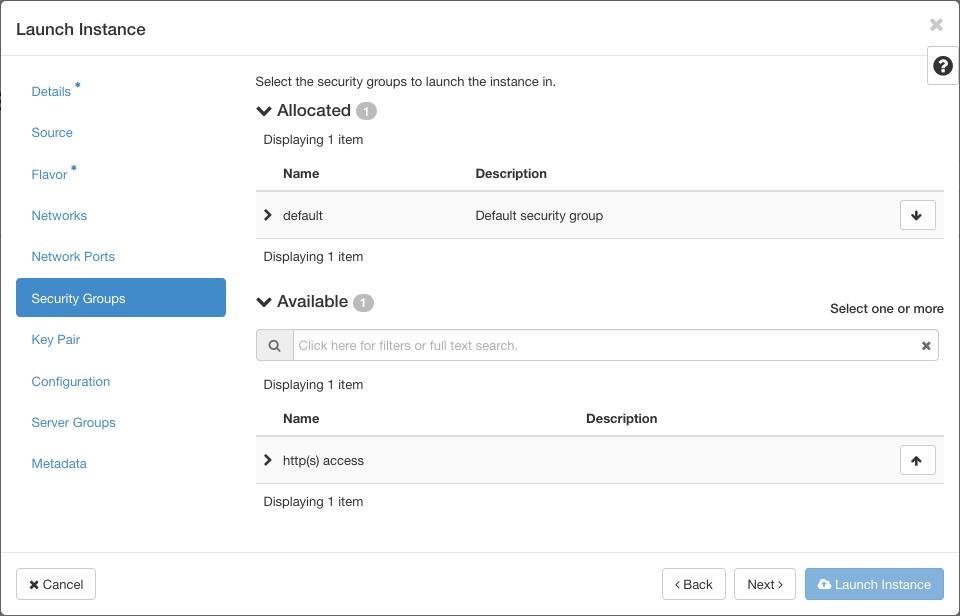This screenshot has height=616, width=960.
Task: Switch to the Details step
Action: coord(51,91)
